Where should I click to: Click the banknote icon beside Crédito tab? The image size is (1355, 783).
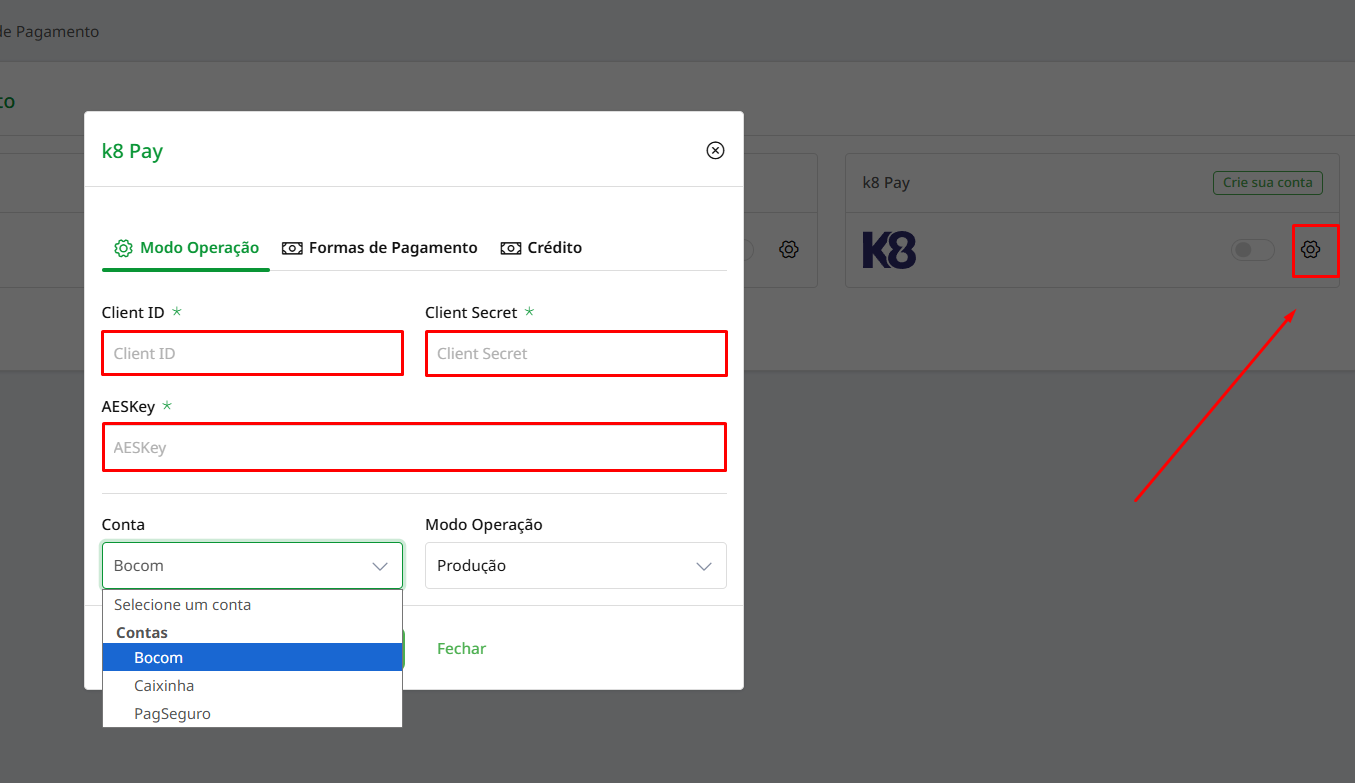[x=511, y=248]
